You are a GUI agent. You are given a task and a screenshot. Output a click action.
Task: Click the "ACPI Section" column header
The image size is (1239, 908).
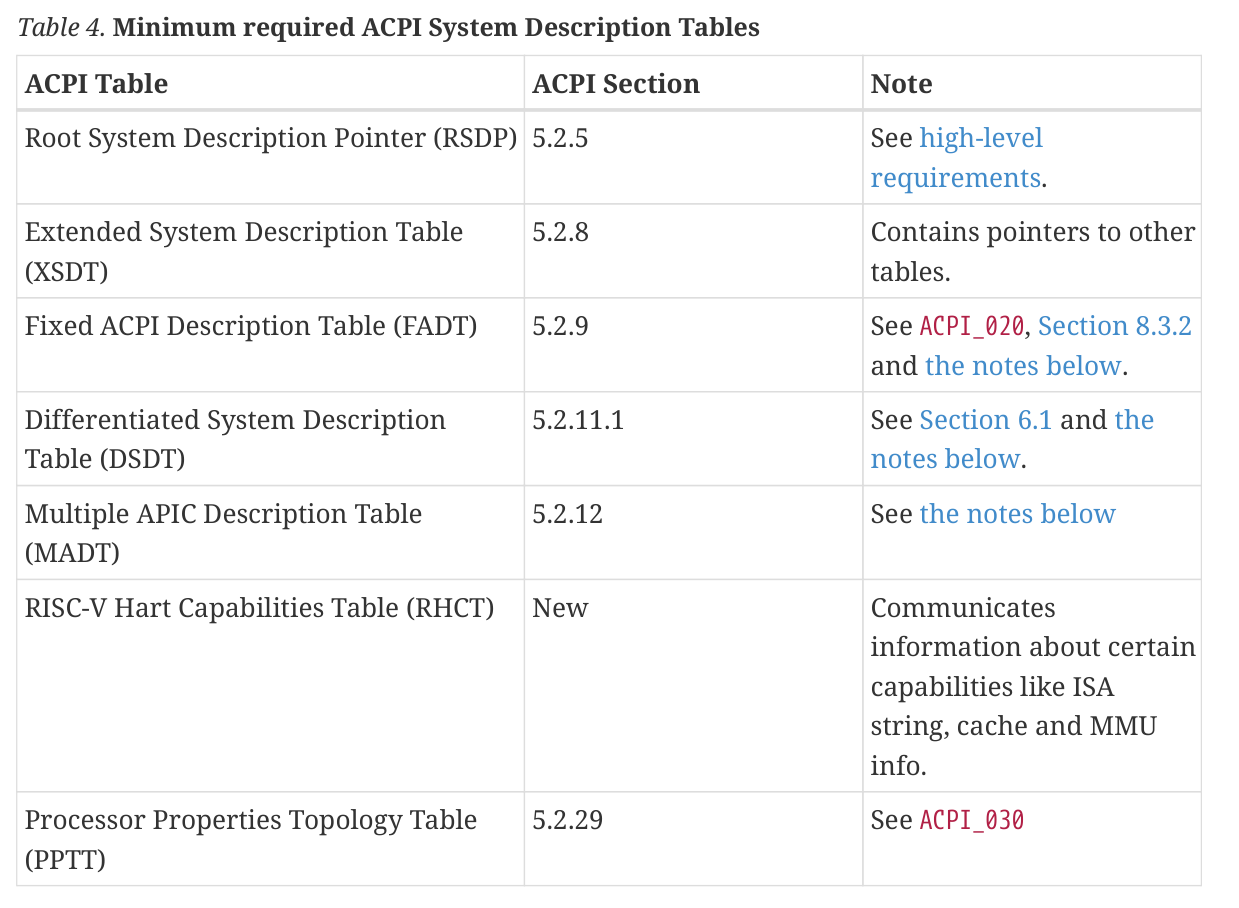click(616, 84)
